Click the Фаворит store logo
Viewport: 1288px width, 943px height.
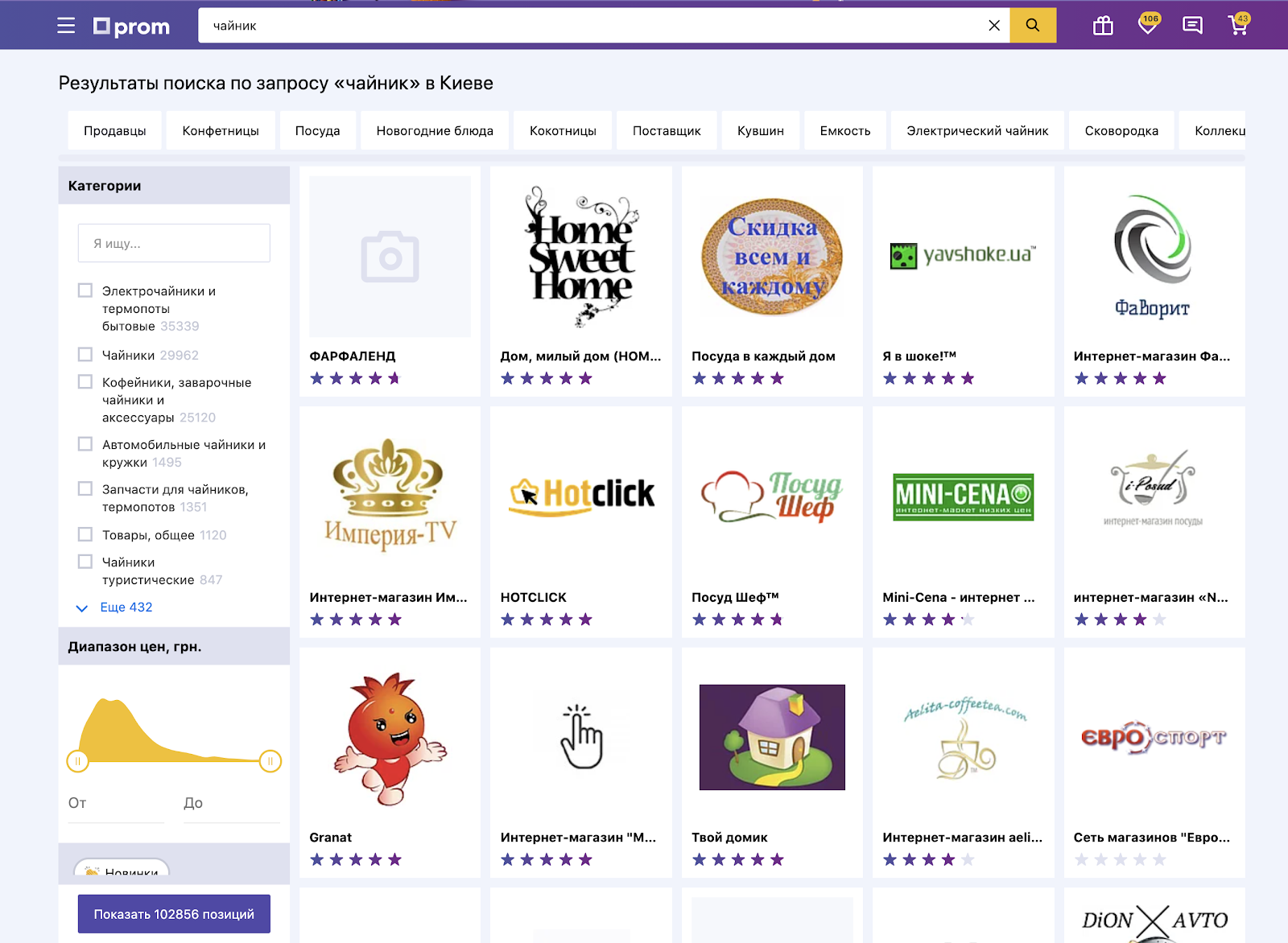1153,257
